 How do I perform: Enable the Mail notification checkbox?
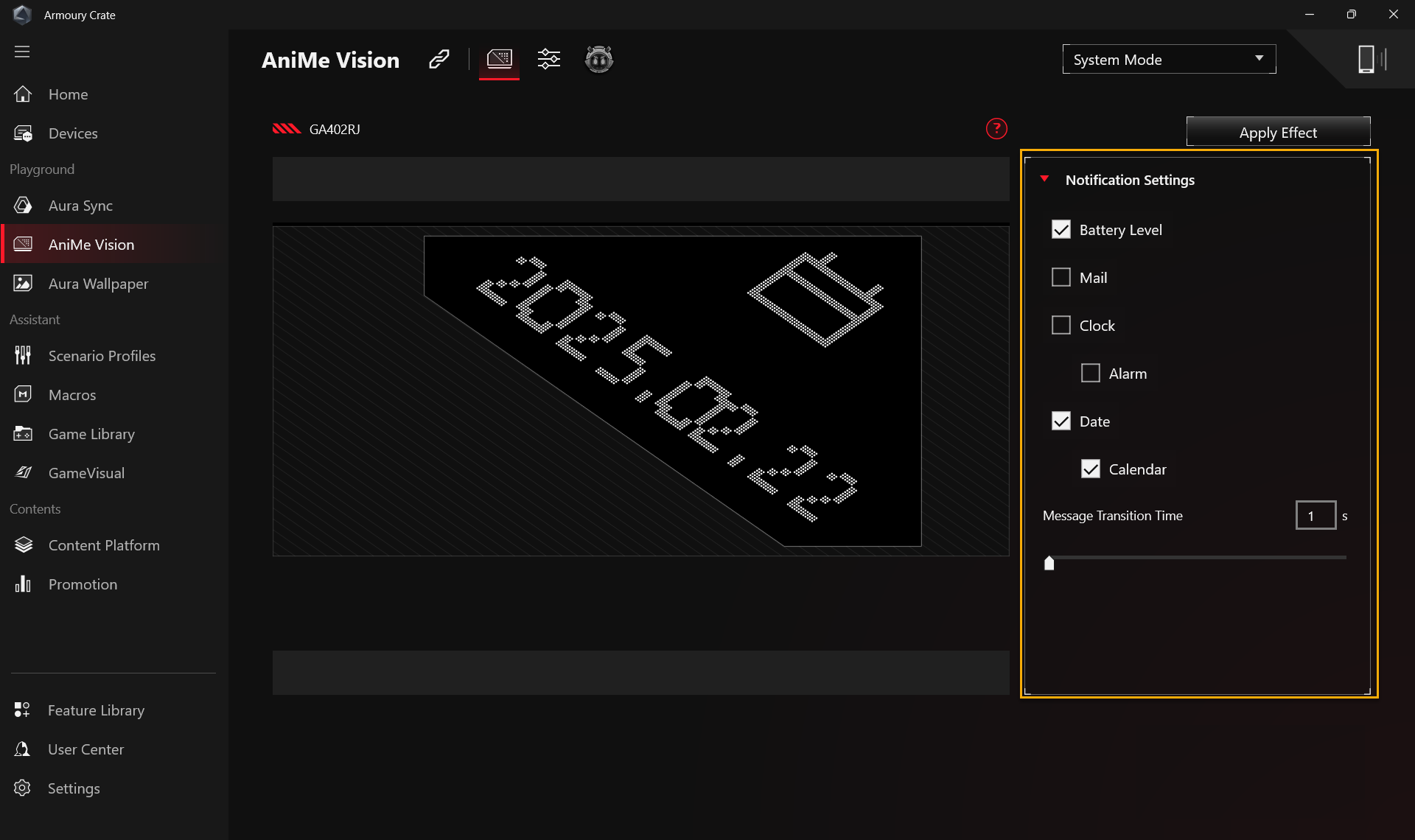coord(1061,278)
